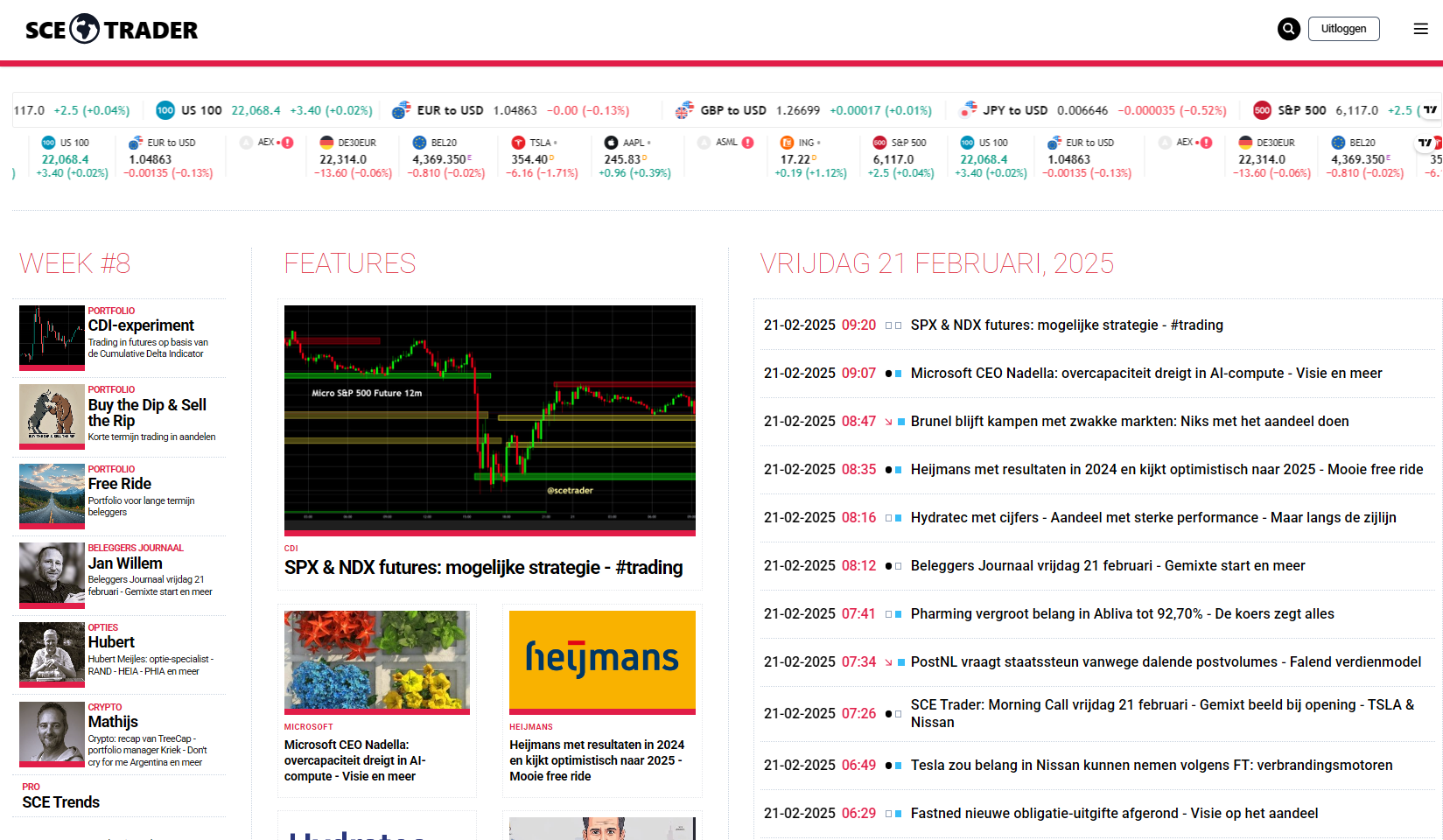Open the Brunel blijft kampen news item
Image resolution: width=1443 pixels, height=840 pixels.
click(1130, 422)
